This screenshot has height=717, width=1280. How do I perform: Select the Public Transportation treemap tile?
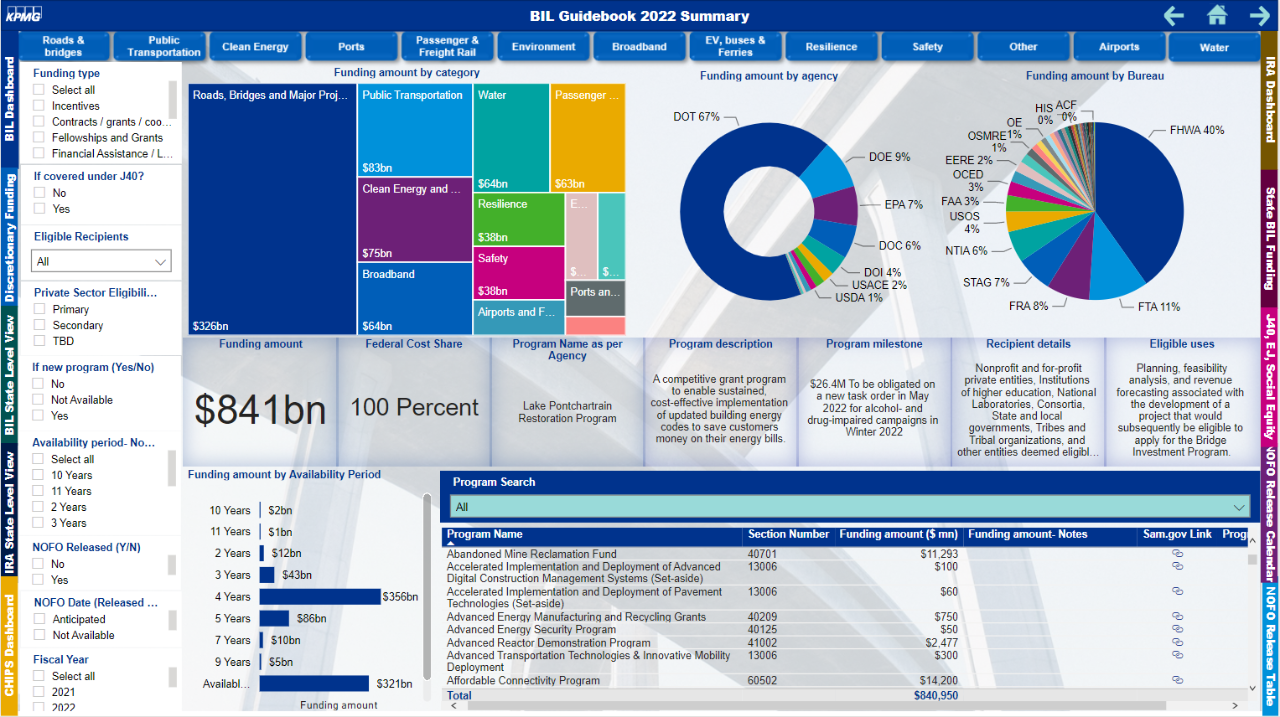[414, 130]
